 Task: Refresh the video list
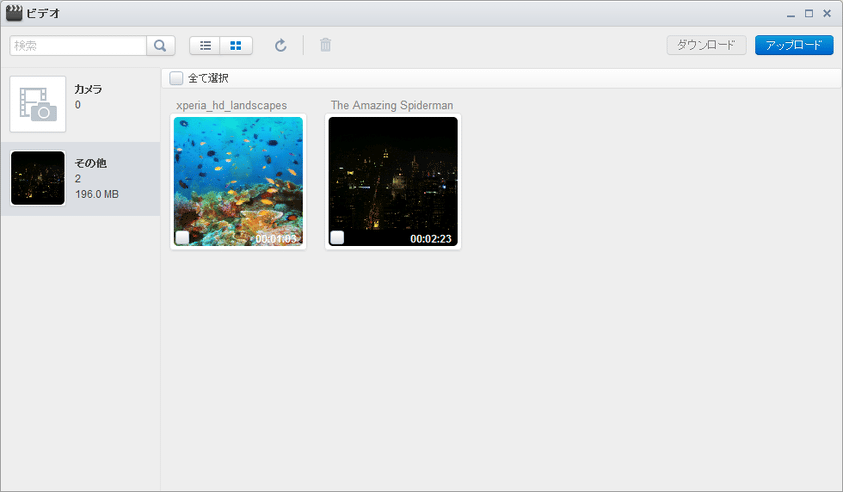tap(281, 45)
